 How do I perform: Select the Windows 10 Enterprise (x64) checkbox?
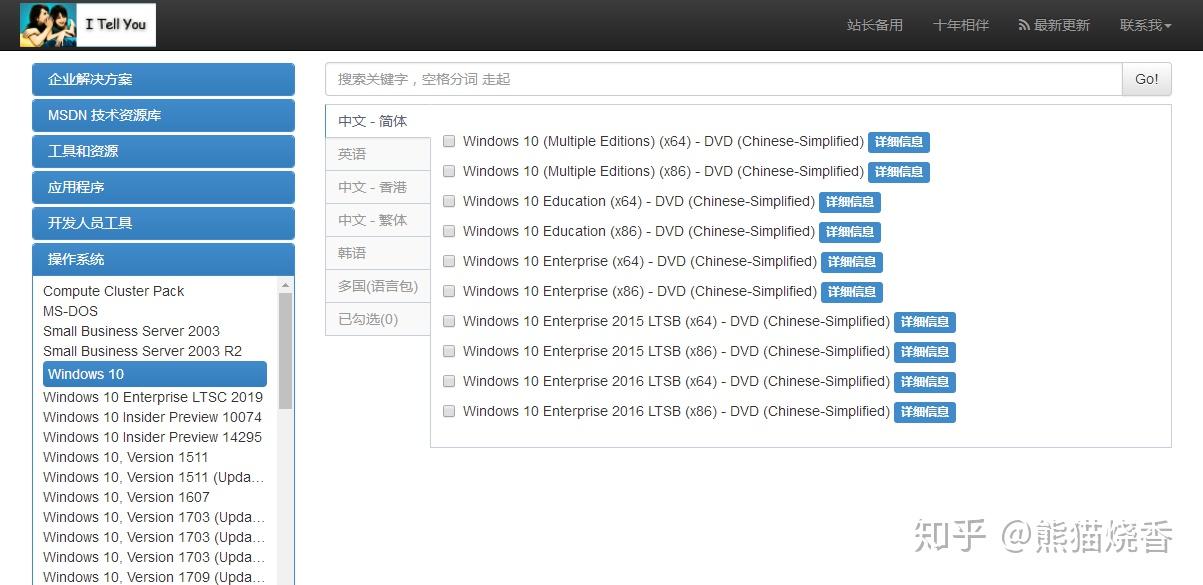(449, 261)
